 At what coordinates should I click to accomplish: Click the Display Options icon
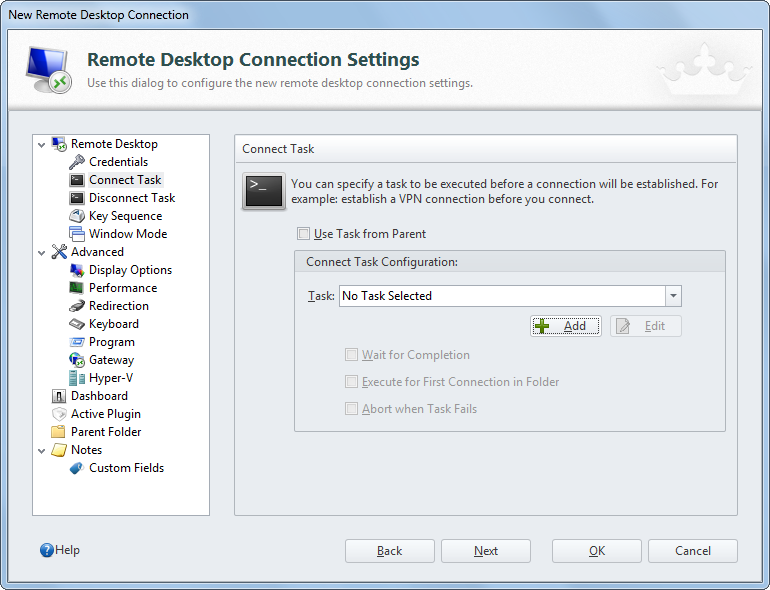tap(77, 270)
